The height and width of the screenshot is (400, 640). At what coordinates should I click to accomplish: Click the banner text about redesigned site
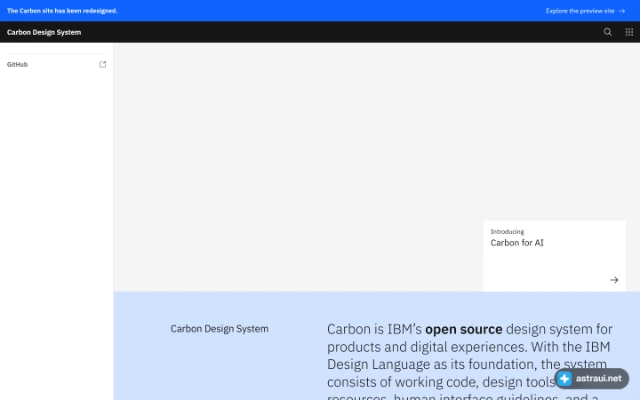(62, 11)
